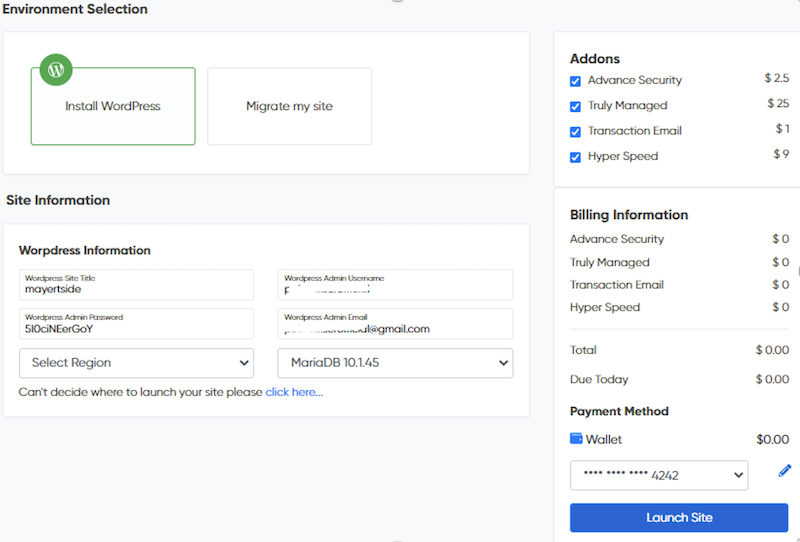Click the pencil edit icon beside card
Viewport: 800px width, 542px height.
(x=784, y=470)
